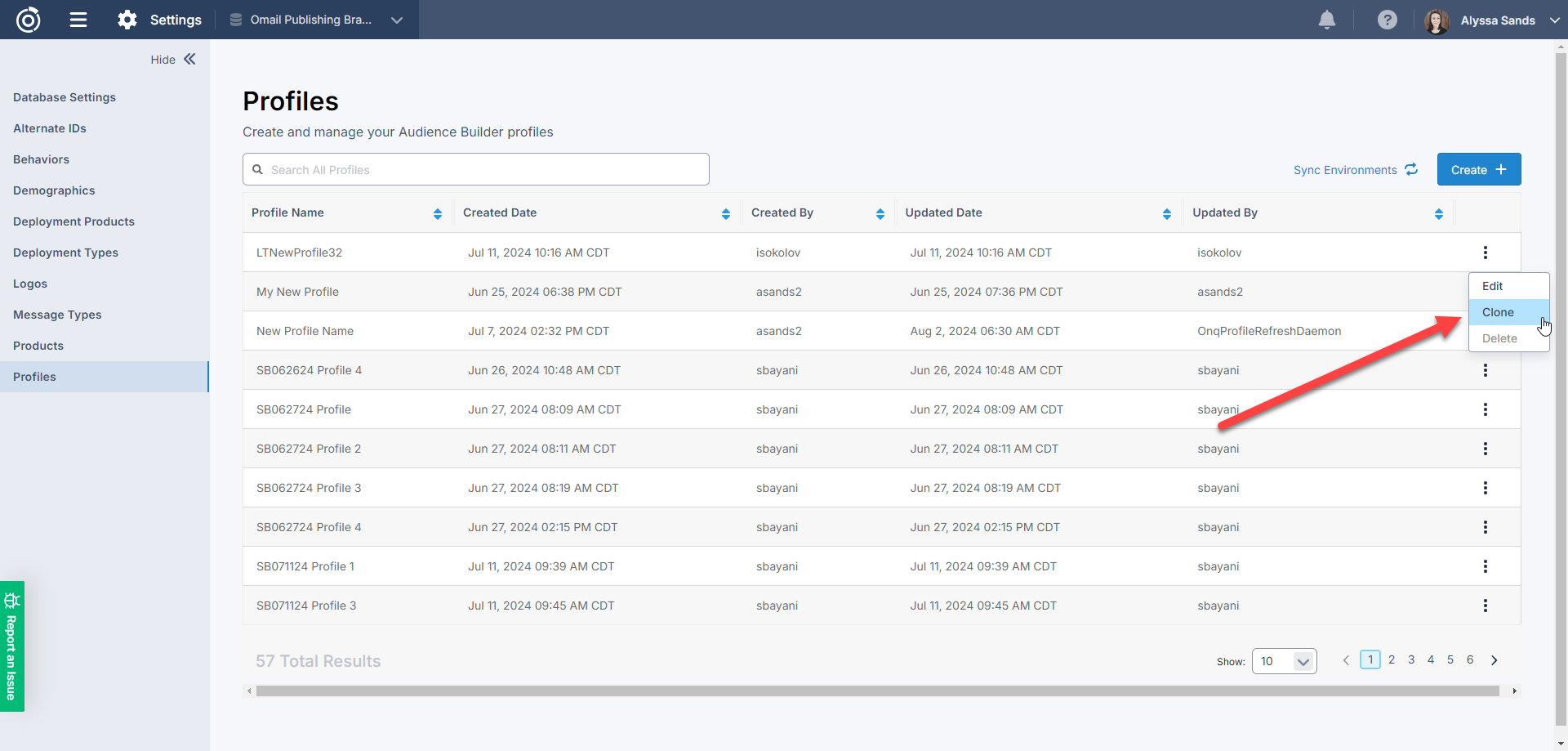Toggle sort on Updated By column
The height and width of the screenshot is (751, 1568).
[x=1438, y=213]
